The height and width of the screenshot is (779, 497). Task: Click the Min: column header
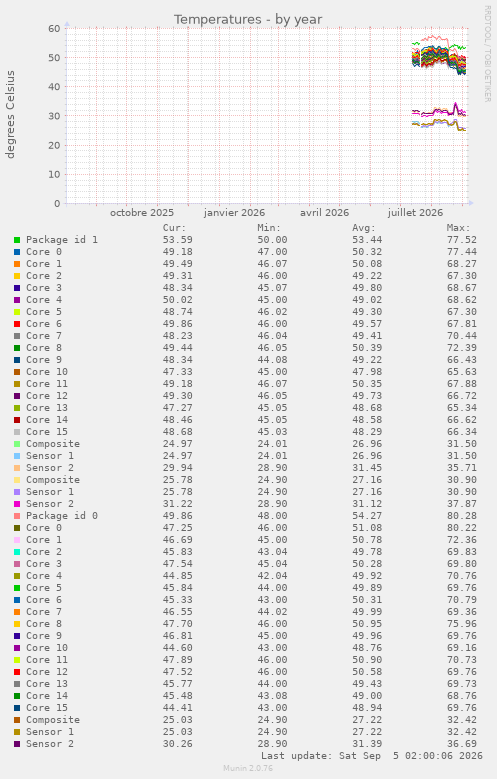(269, 228)
